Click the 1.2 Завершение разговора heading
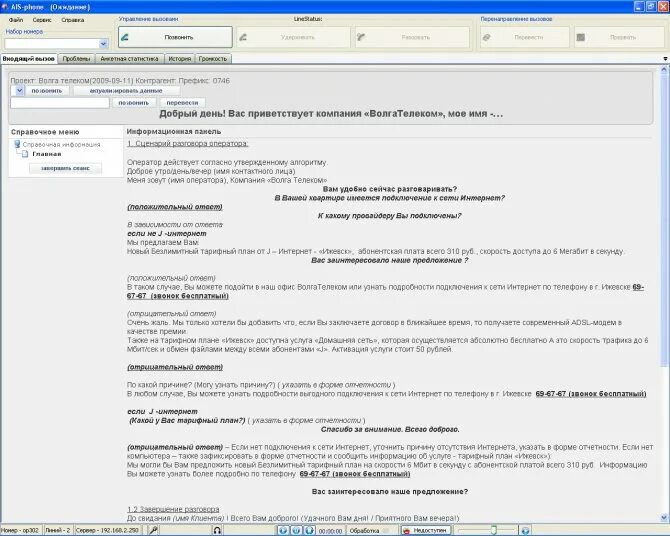670x536 pixels. click(173, 509)
